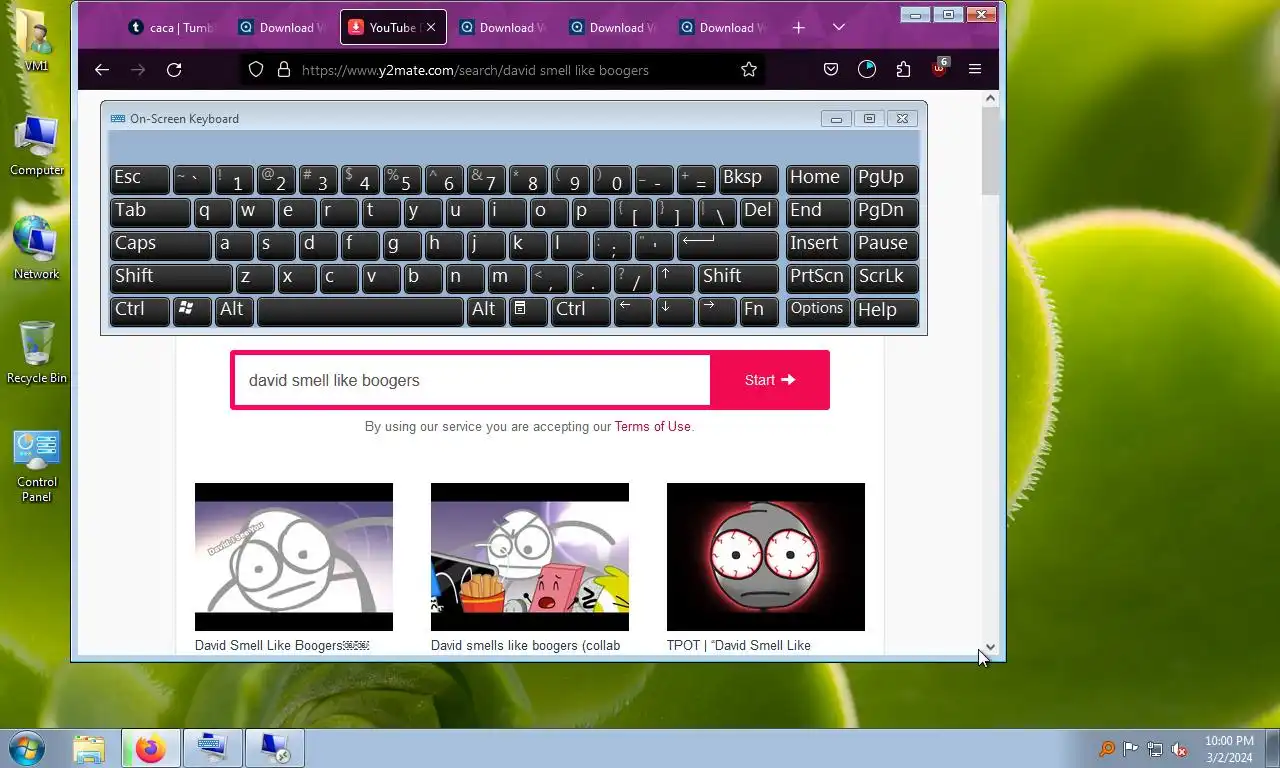
Task: Go back using Firefox back arrow
Action: coord(101,69)
